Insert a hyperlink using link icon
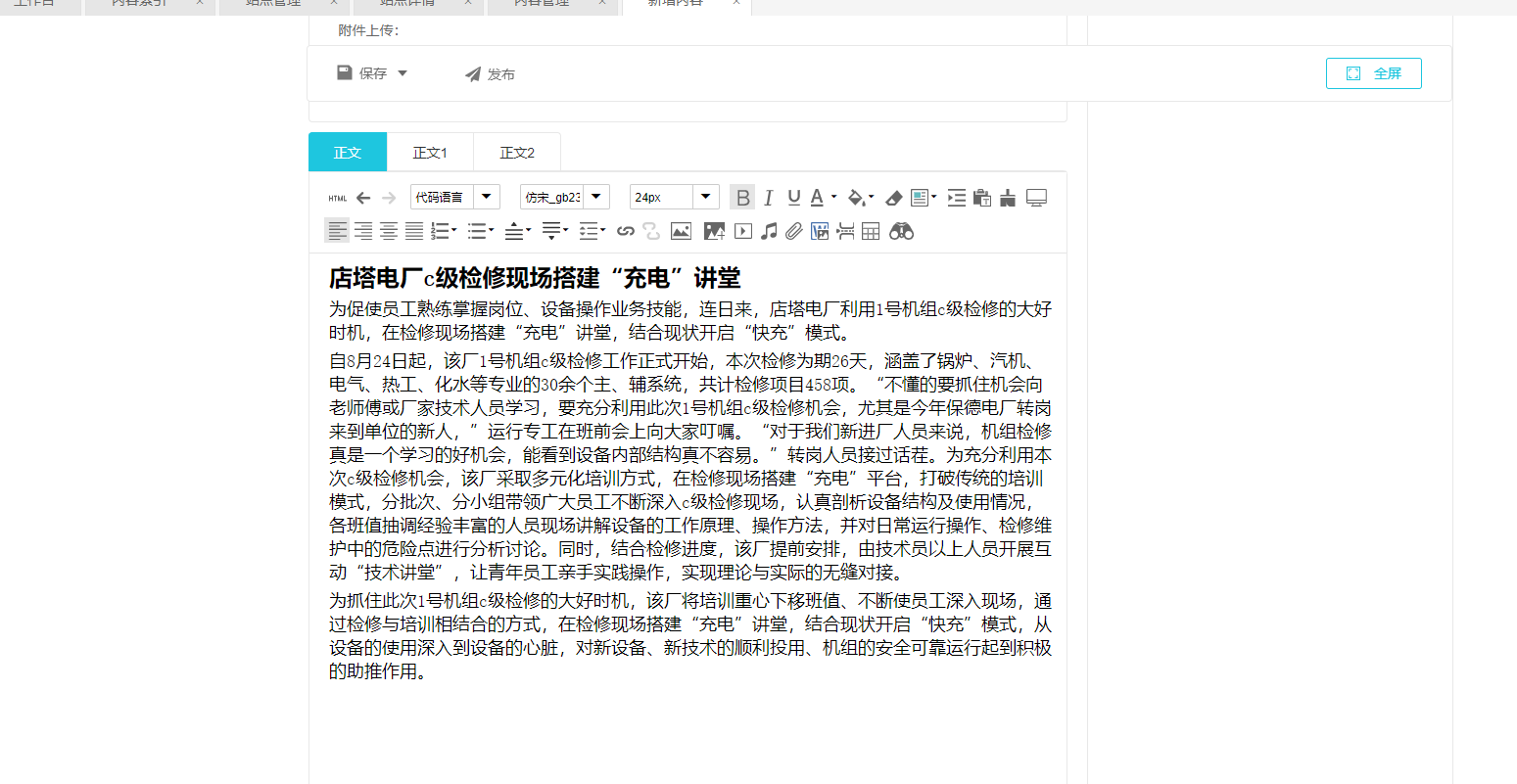Screen dimensions: 1517x784 tap(626, 231)
